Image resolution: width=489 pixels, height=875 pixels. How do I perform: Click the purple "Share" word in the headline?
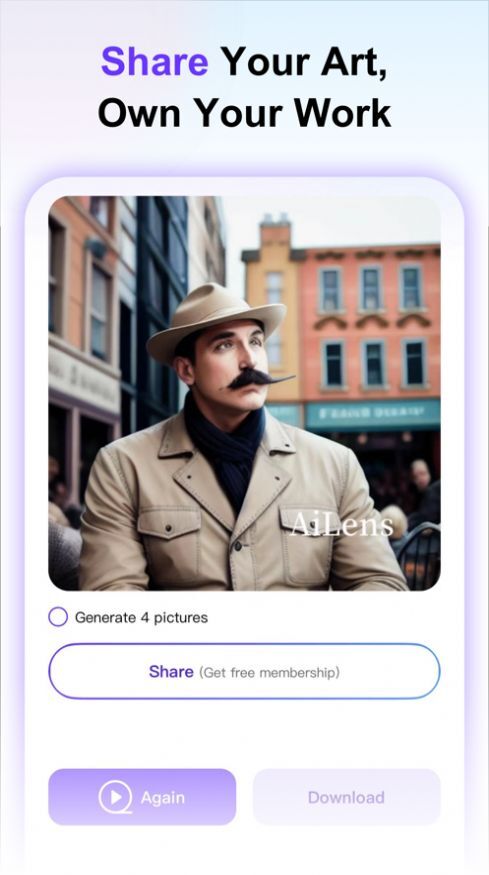click(155, 61)
